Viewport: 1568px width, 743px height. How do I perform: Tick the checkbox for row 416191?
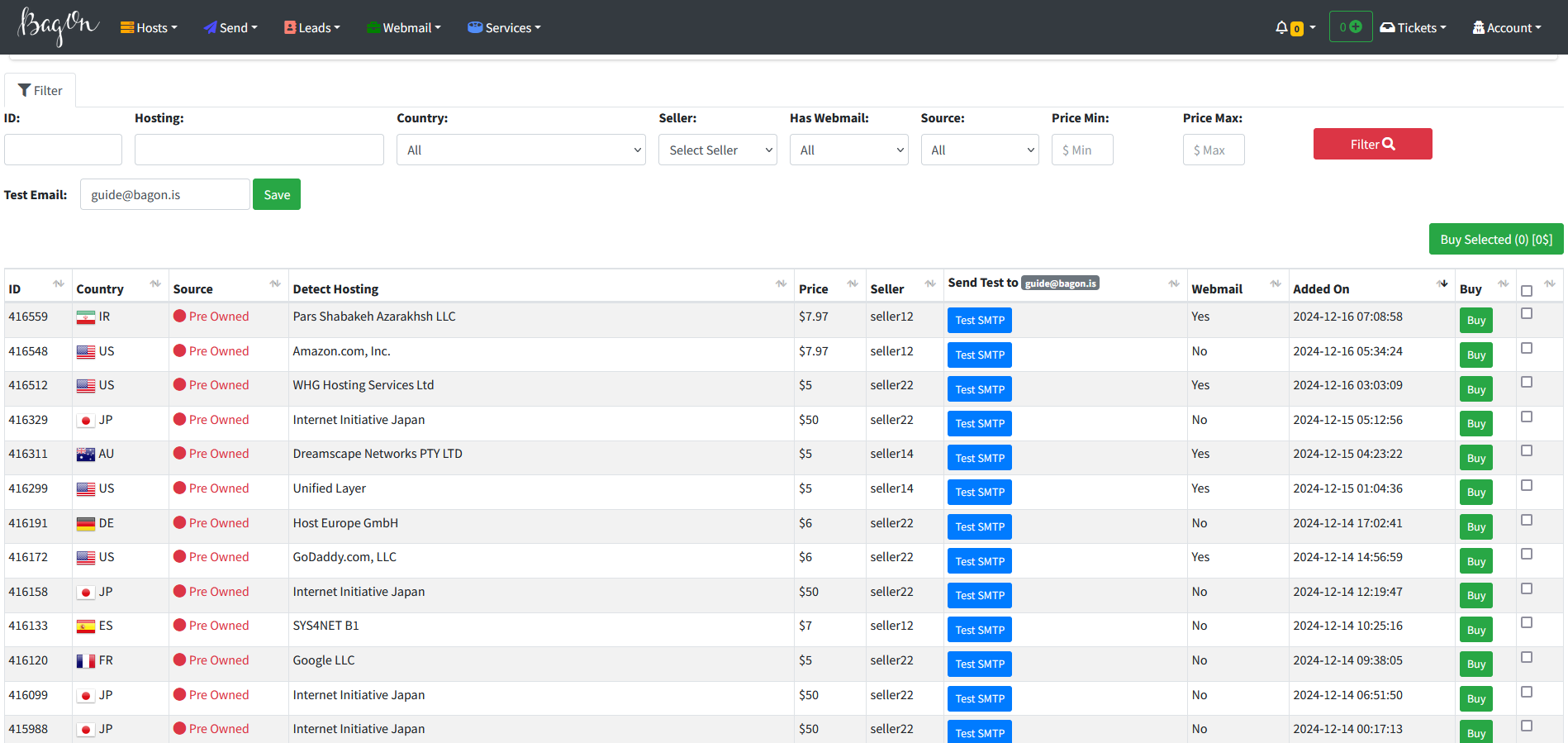coord(1527,520)
